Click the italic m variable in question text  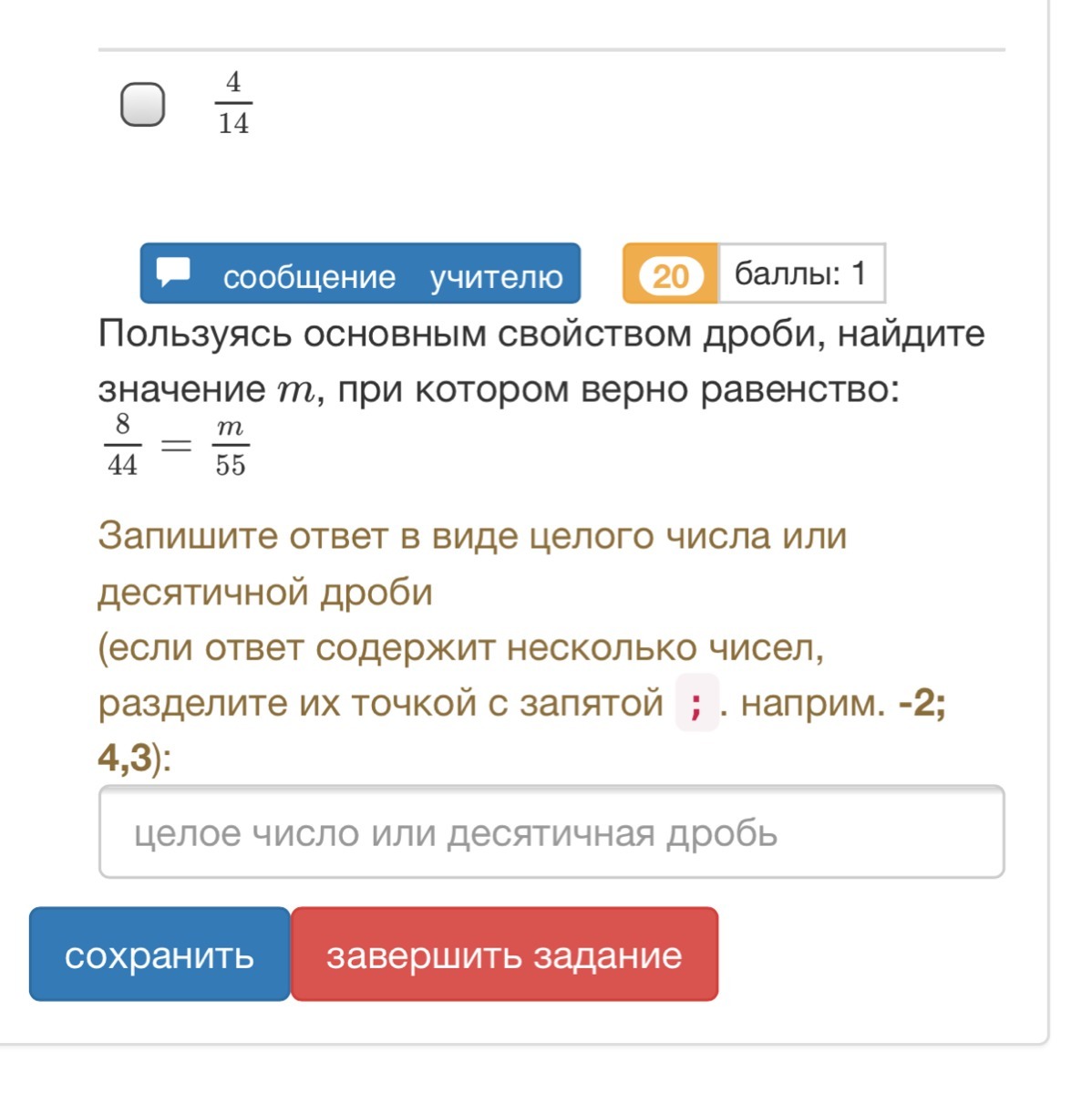point(294,390)
